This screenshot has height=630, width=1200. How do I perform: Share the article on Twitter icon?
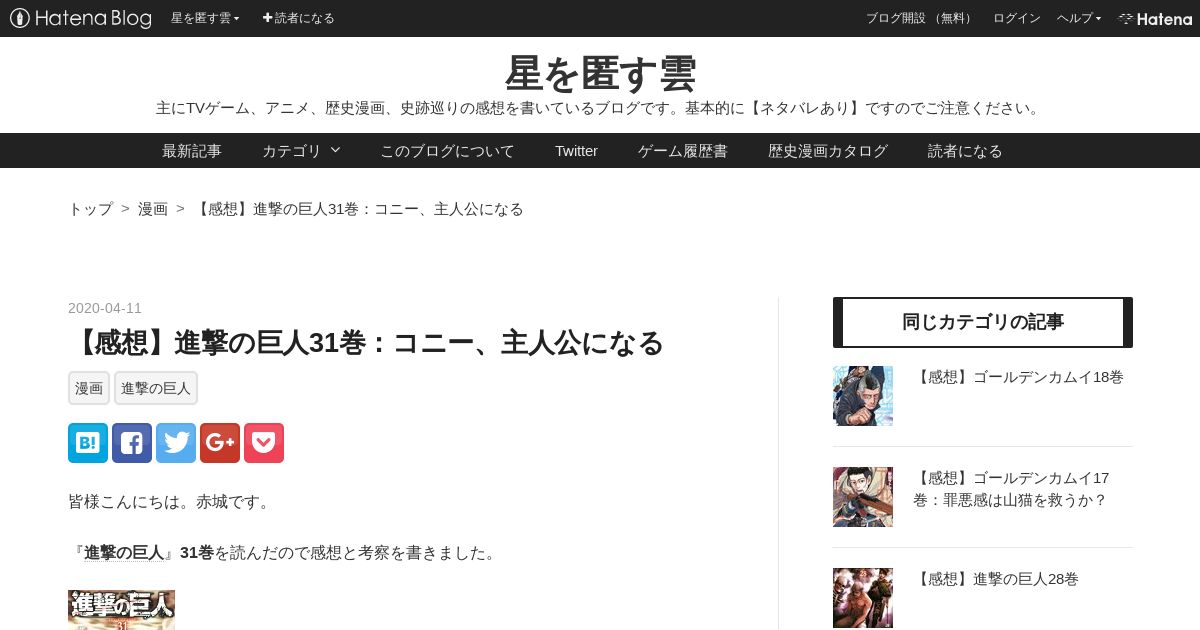[176, 443]
